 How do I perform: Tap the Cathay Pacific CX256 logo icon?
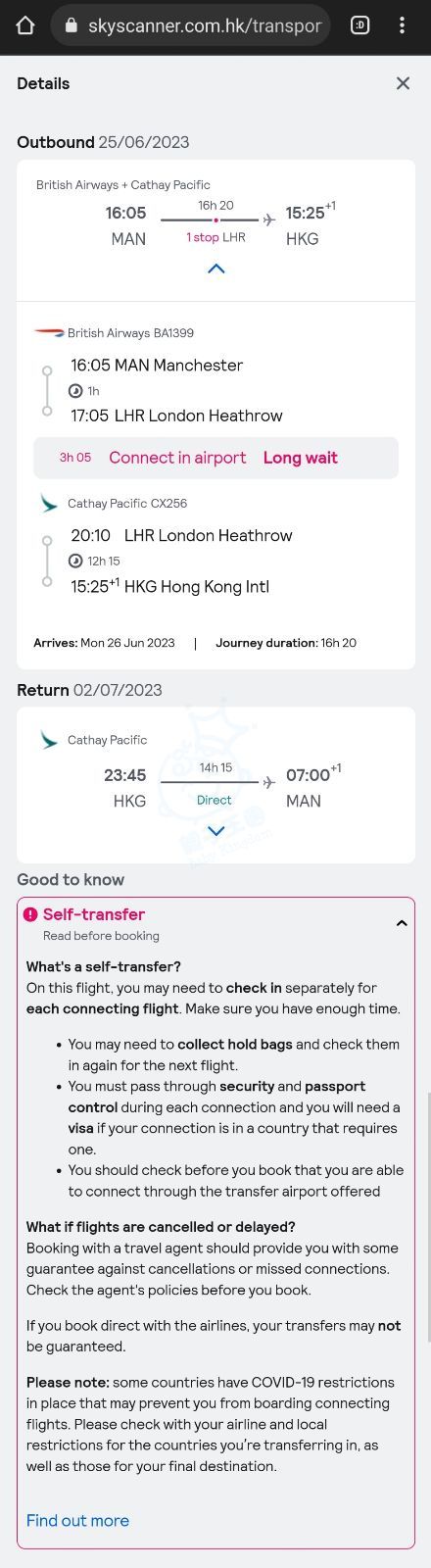(x=49, y=504)
